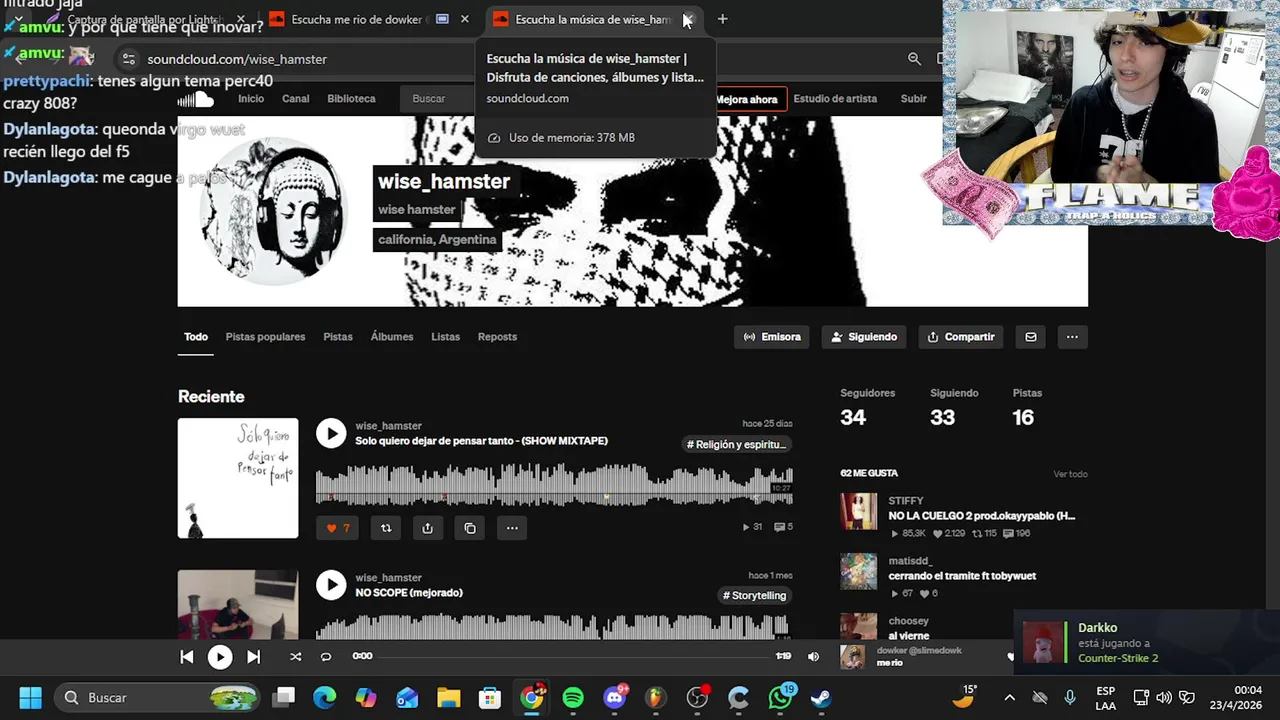Image resolution: width=1280 pixels, height=720 pixels.
Task: Mute using the player volume icon
Action: click(813, 657)
